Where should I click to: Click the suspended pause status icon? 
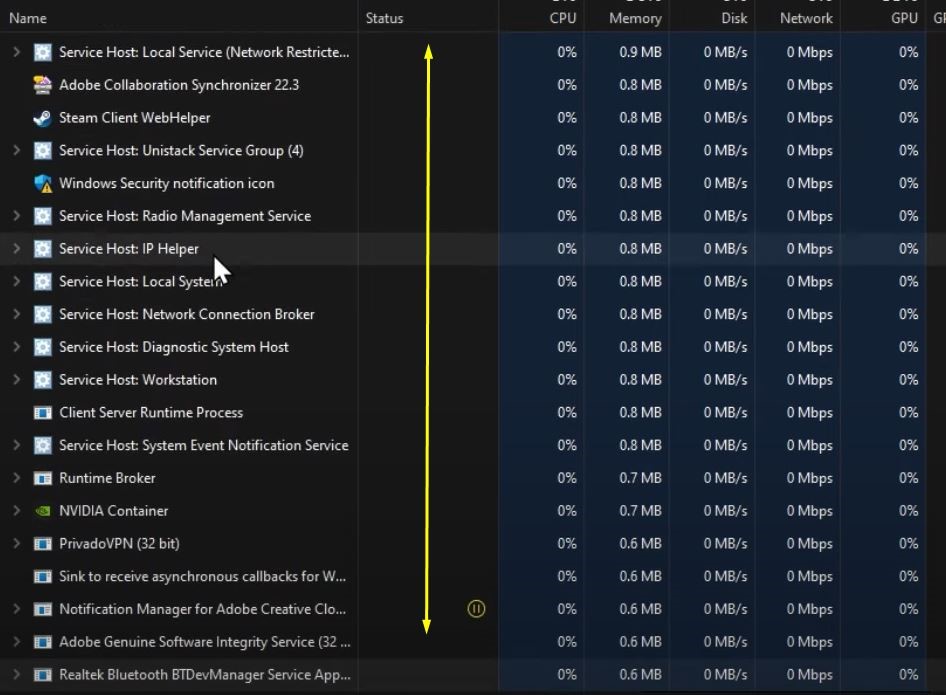[x=476, y=609]
